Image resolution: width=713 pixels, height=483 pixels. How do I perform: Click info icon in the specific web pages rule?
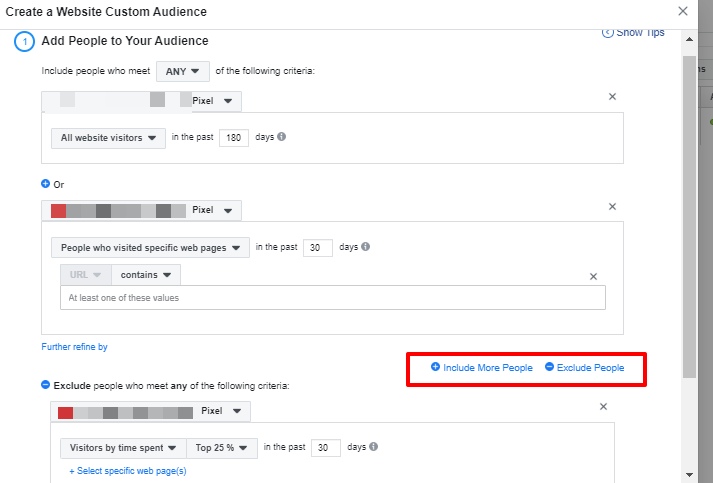coord(366,246)
